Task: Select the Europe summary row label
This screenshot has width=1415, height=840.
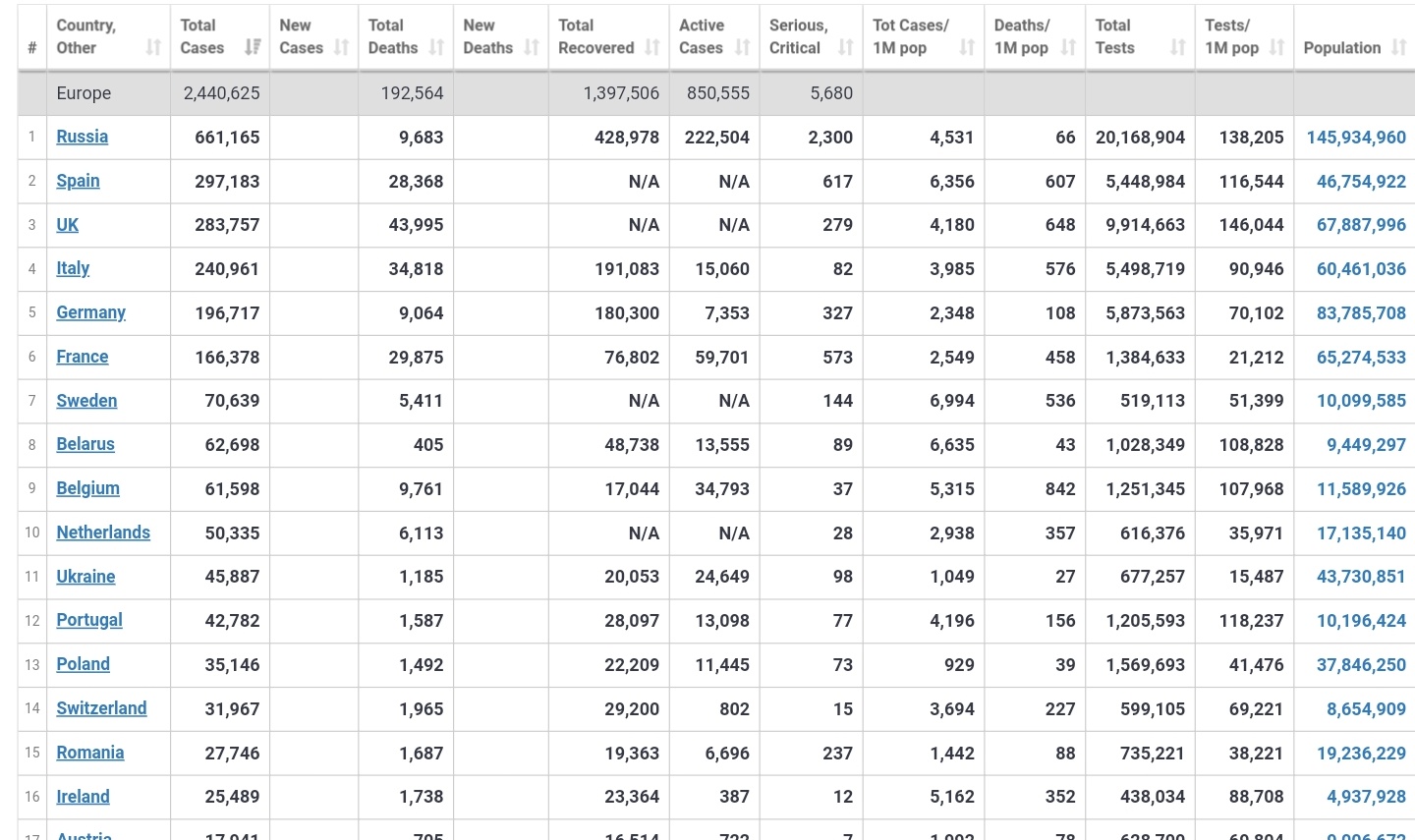Action: pos(84,93)
